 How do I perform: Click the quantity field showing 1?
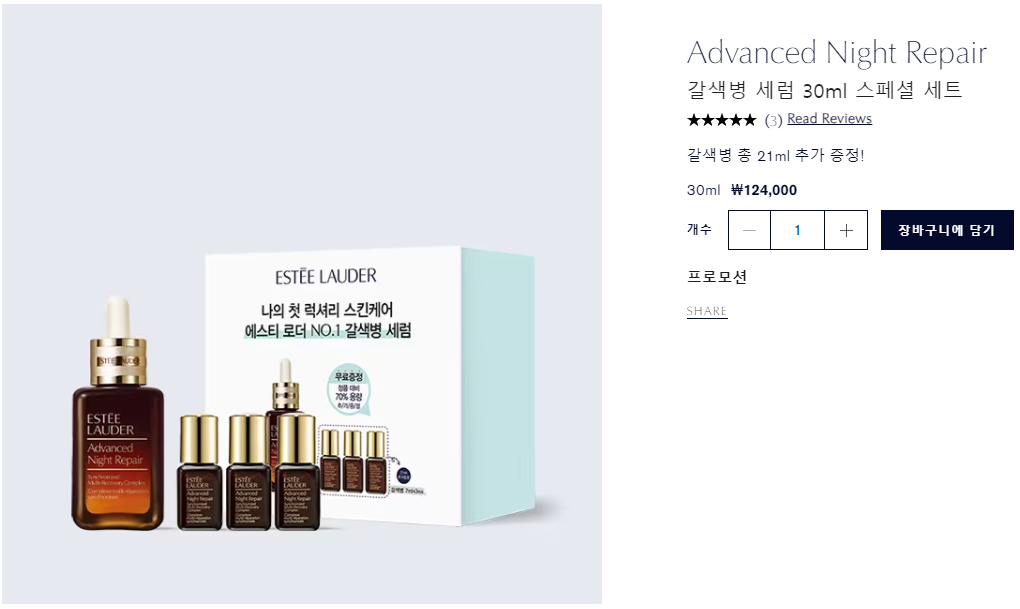click(798, 230)
